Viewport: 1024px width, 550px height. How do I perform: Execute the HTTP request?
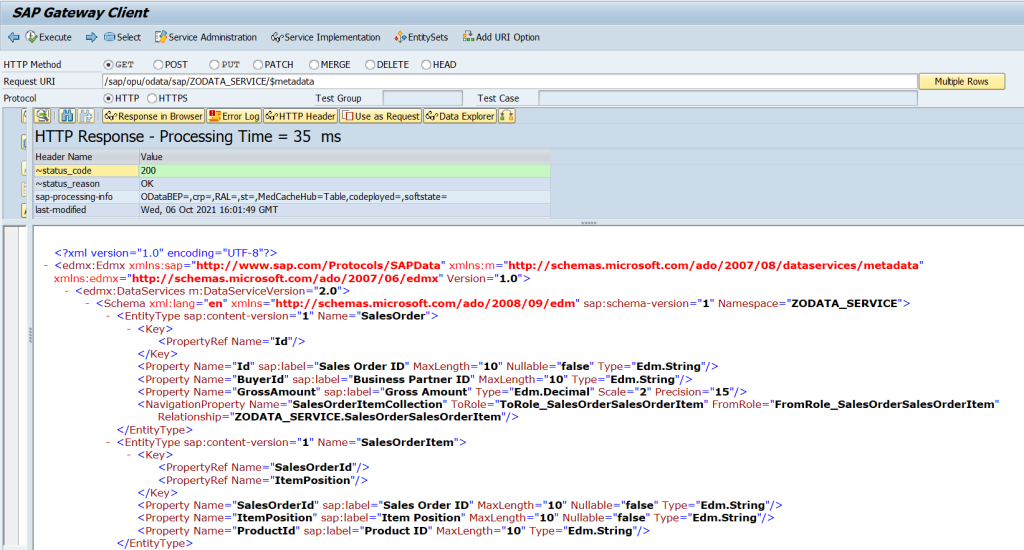tap(49, 37)
